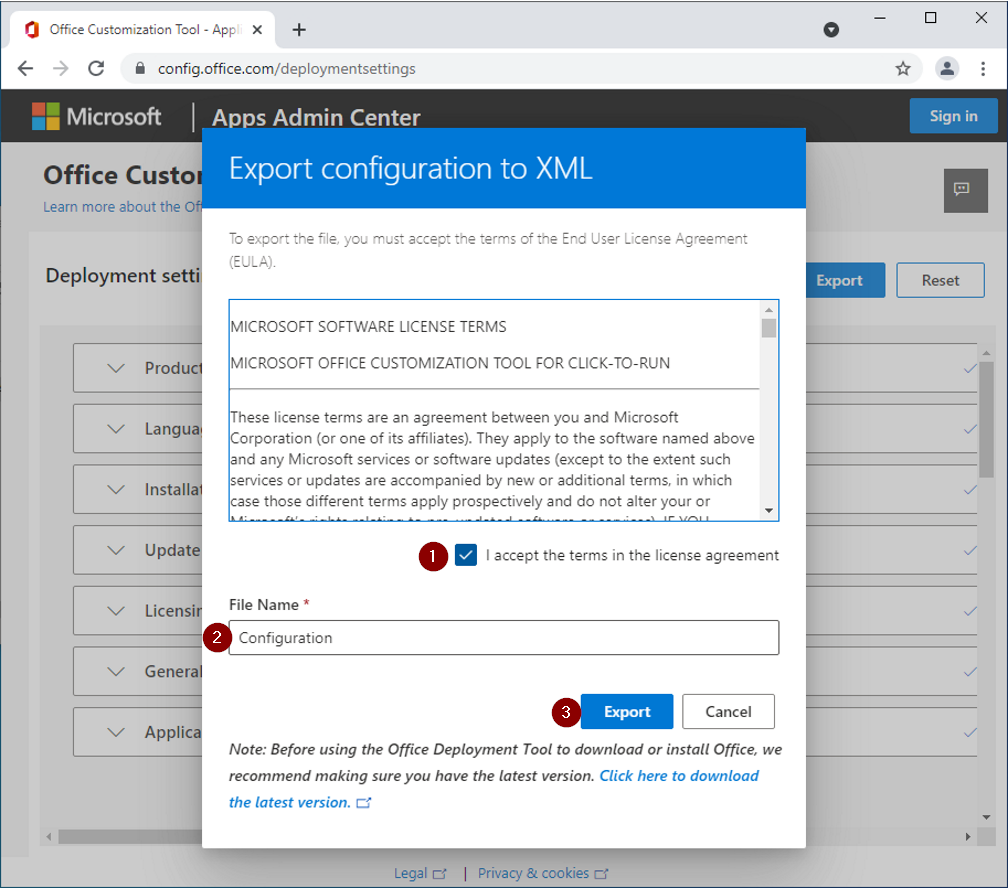Click the page horizontal scrollbar right arrow
This screenshot has height=888, width=1008.
968,837
